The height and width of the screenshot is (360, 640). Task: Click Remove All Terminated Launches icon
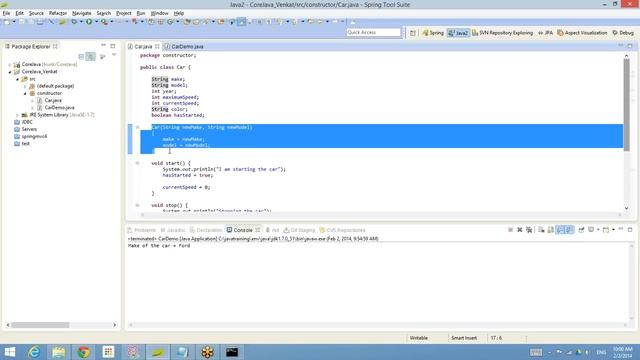[529, 230]
